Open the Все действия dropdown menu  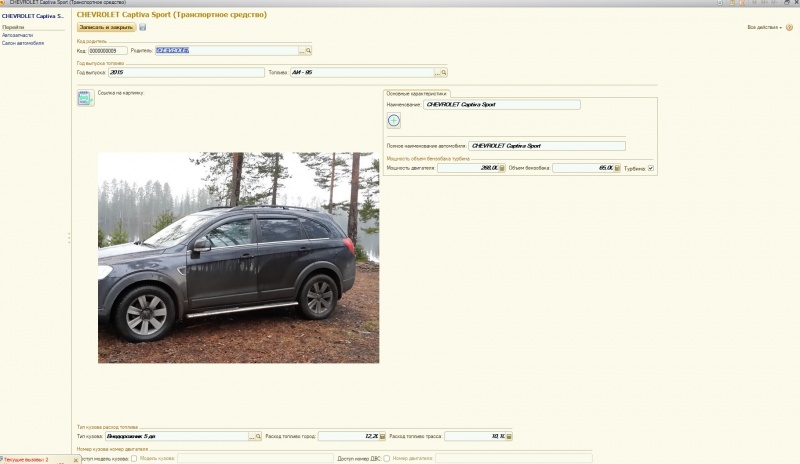click(x=764, y=27)
